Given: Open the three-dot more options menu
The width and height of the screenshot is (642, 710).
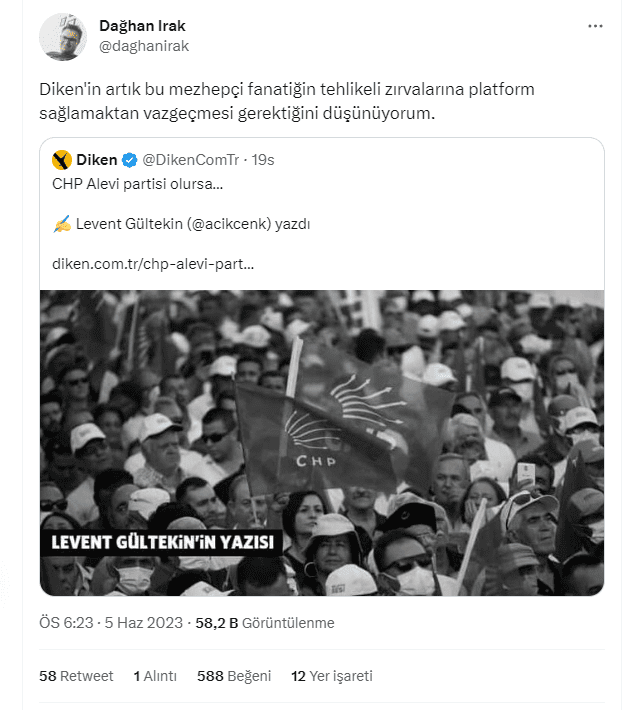Looking at the screenshot, I should (596, 26).
